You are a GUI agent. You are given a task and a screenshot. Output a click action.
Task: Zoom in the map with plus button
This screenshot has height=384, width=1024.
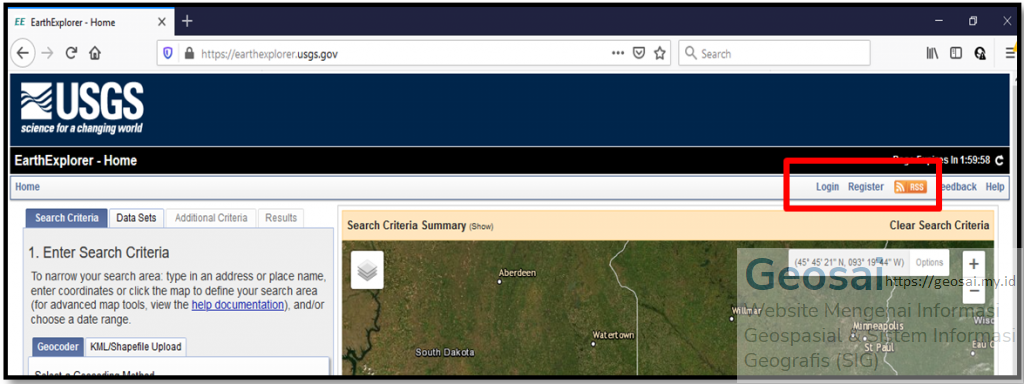pyautogui.click(x=974, y=264)
